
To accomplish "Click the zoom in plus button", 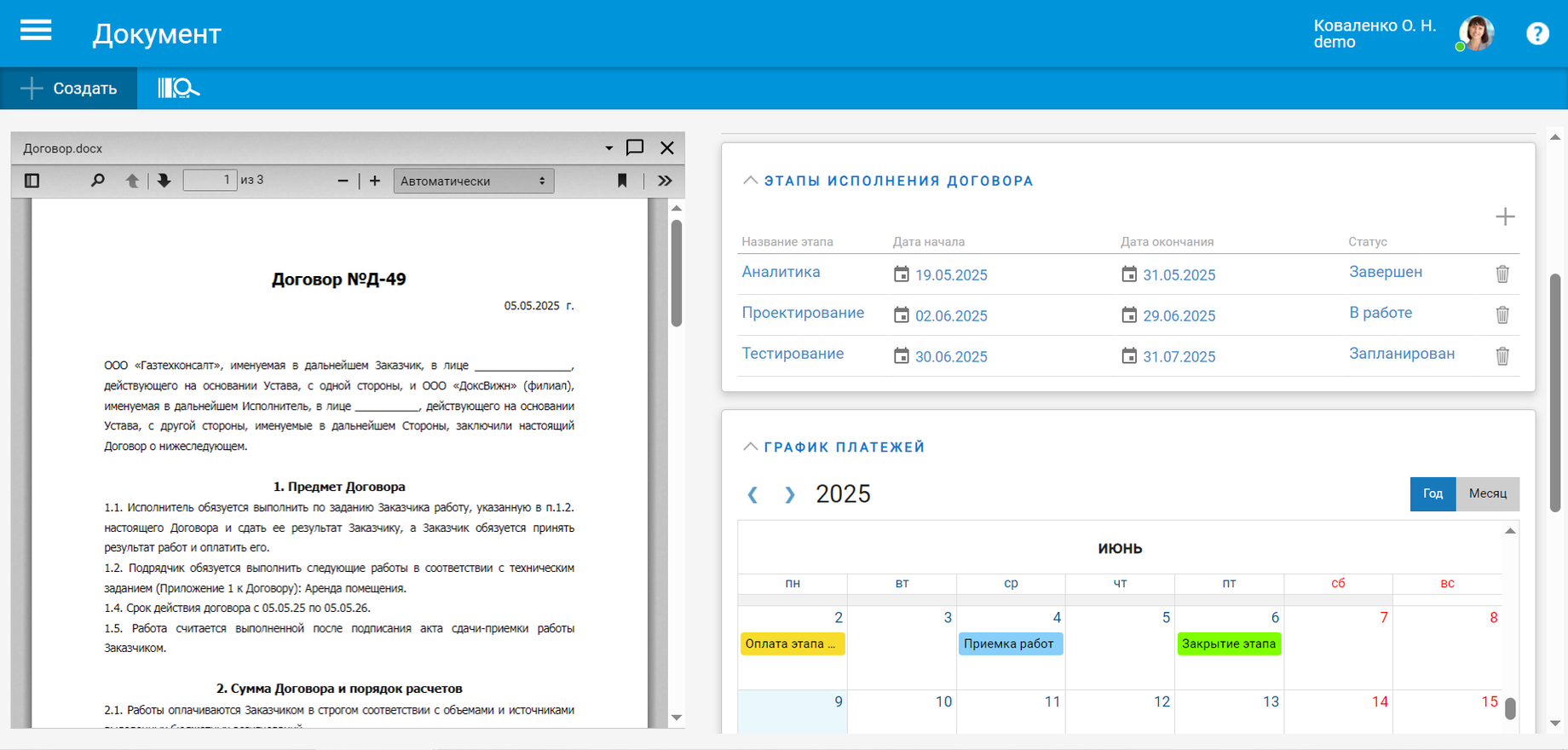I will coord(375,181).
